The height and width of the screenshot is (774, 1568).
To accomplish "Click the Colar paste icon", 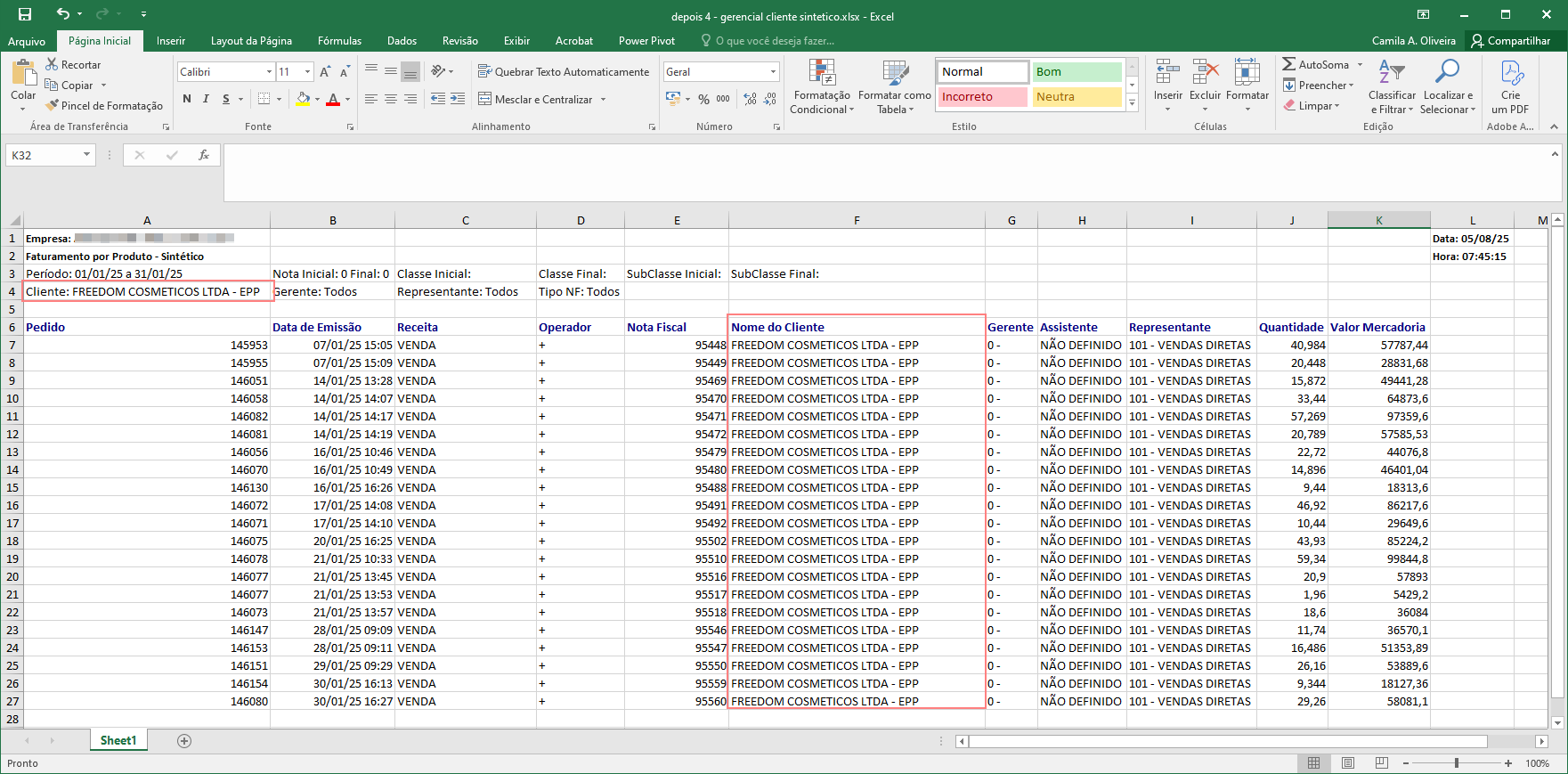I will (23, 74).
